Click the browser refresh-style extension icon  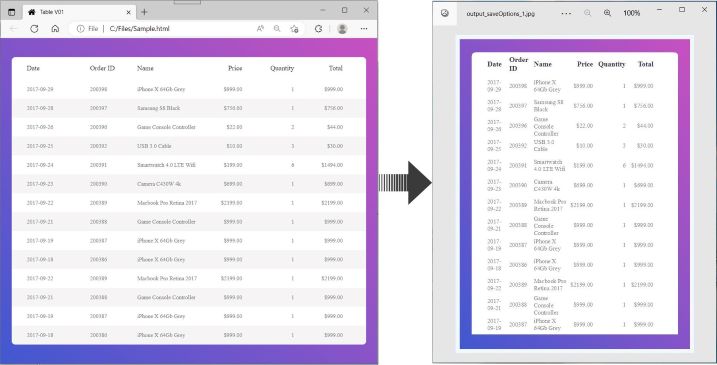[x=319, y=29]
